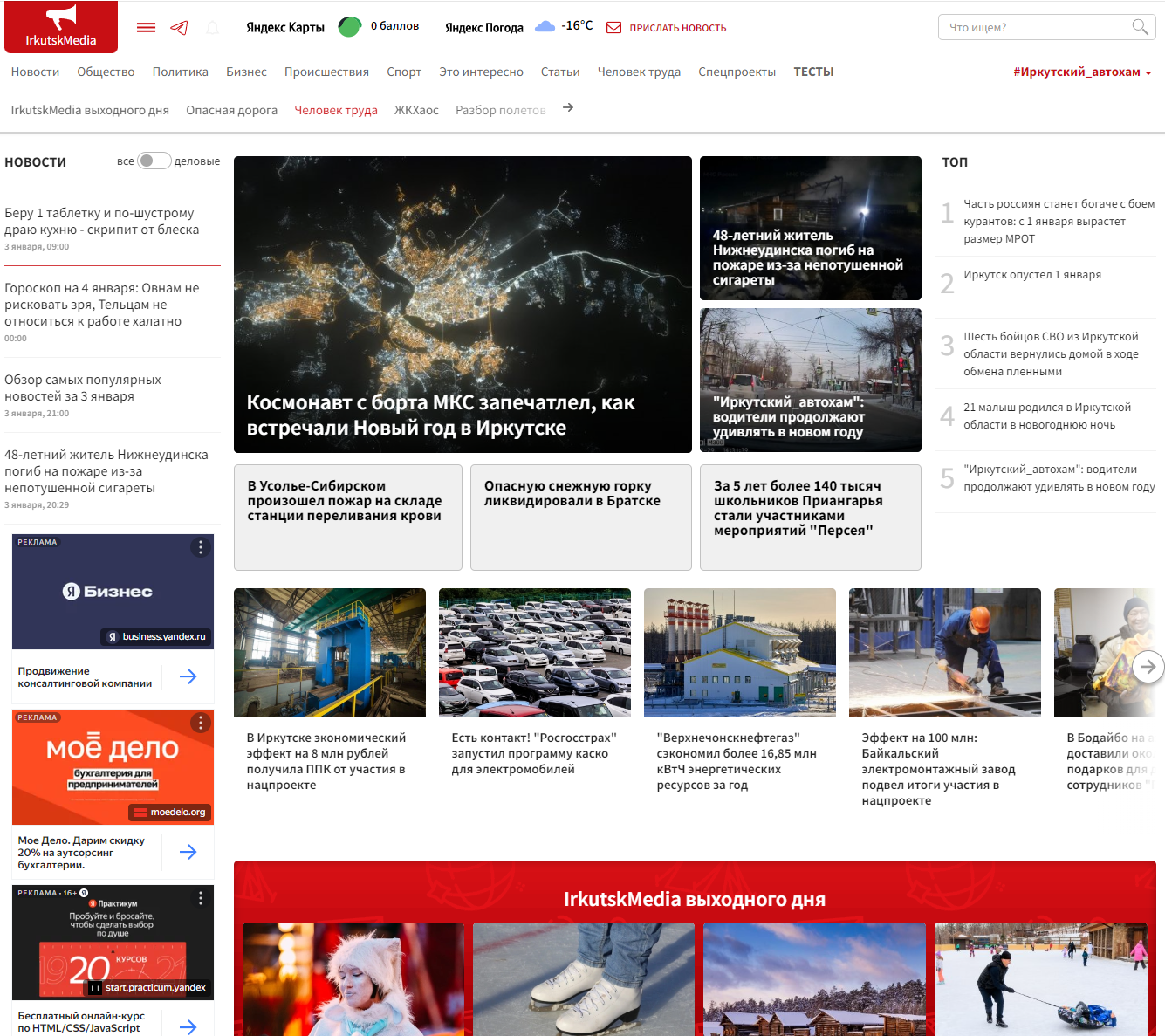1165x1036 pixels.
Task: Open the Общество section
Action: tap(106, 72)
